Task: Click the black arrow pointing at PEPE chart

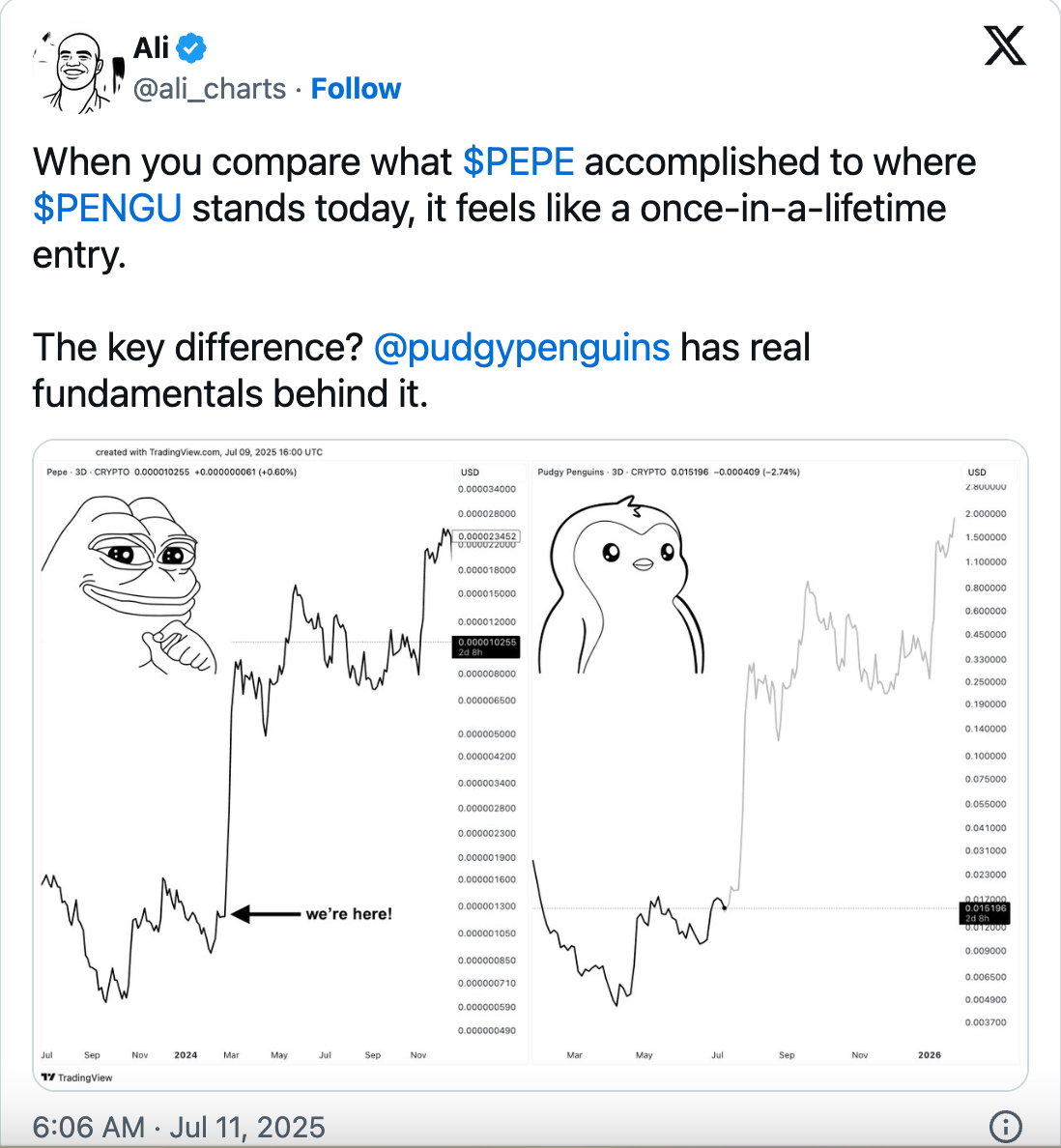Action: click(x=264, y=913)
